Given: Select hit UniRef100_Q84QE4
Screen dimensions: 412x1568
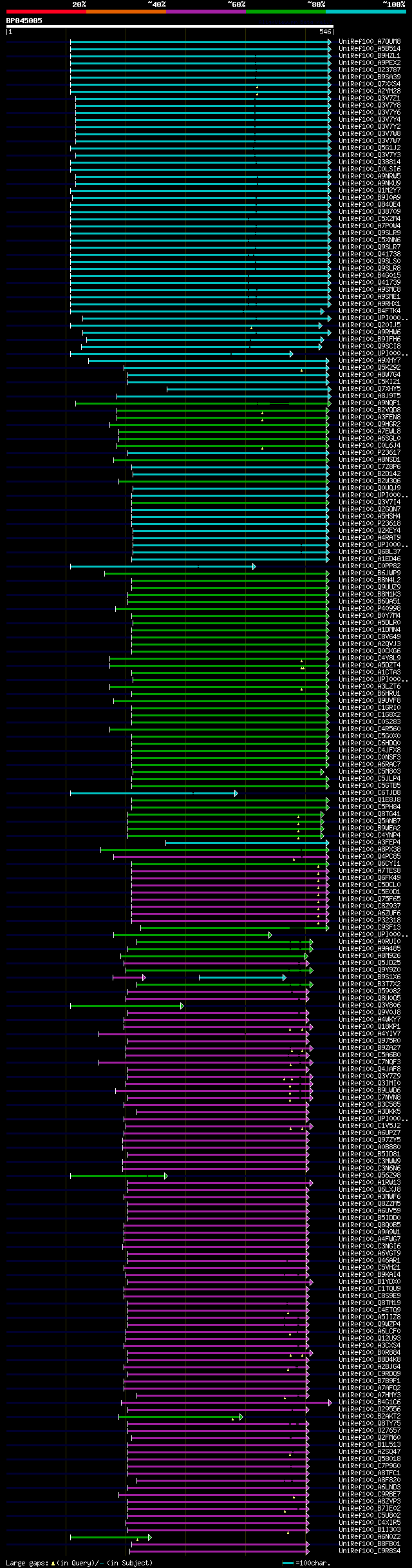Looking at the screenshot, I should click(x=370, y=205).
